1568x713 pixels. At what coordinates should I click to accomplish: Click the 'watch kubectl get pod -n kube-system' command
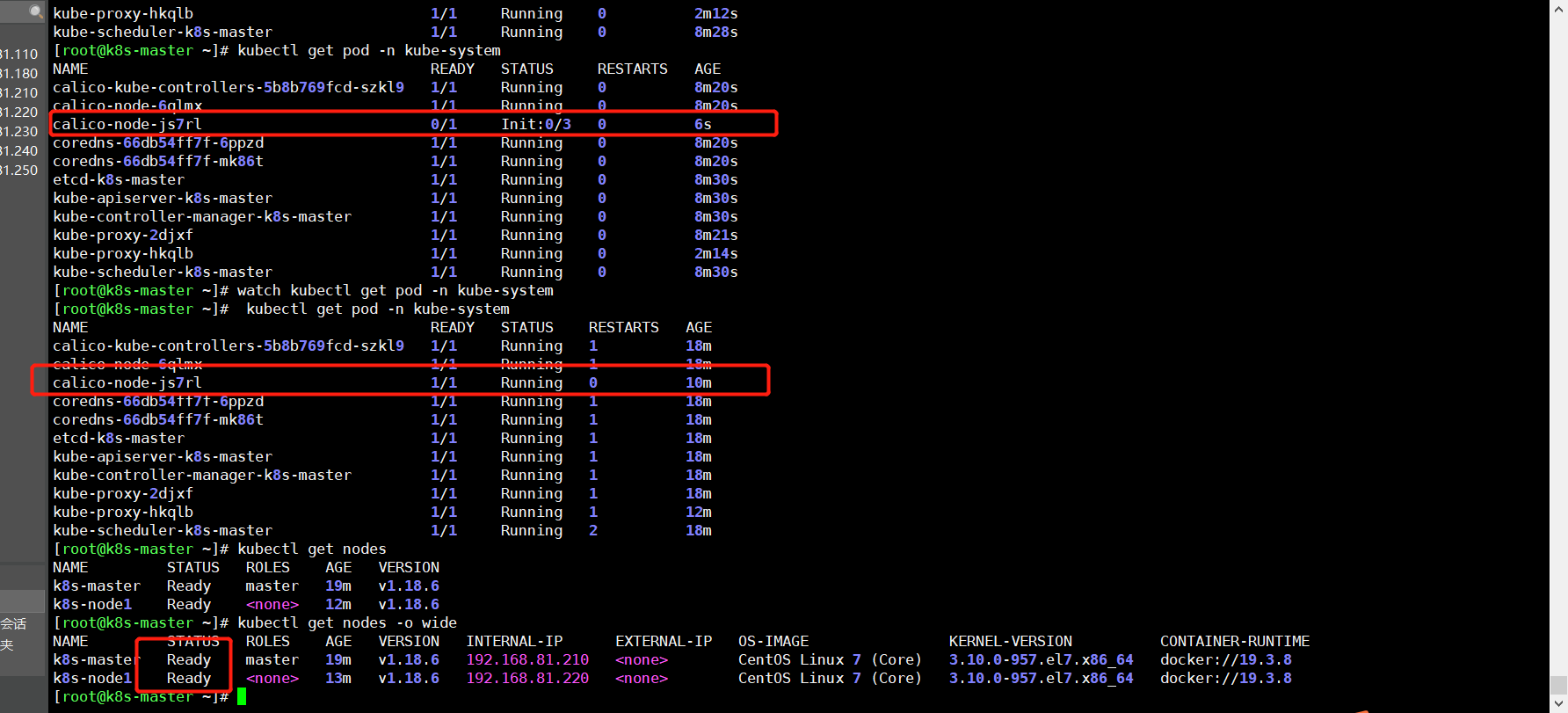[x=396, y=290]
